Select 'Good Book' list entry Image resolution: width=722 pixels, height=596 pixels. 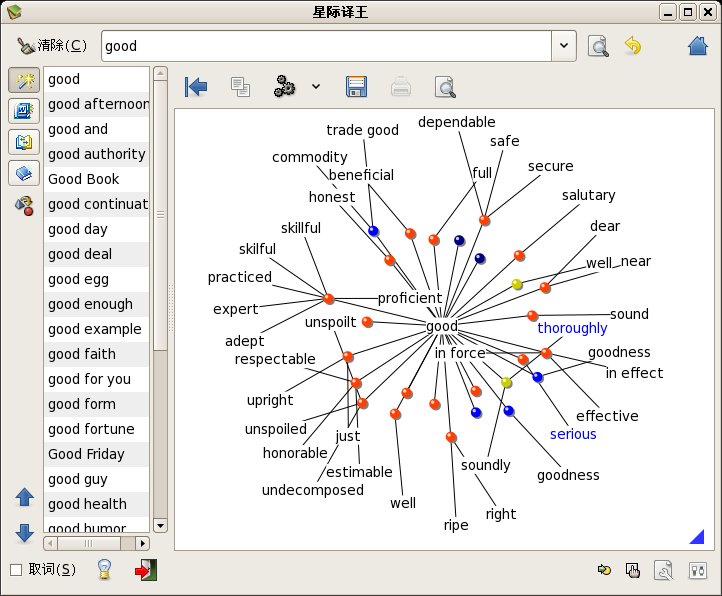pos(96,179)
